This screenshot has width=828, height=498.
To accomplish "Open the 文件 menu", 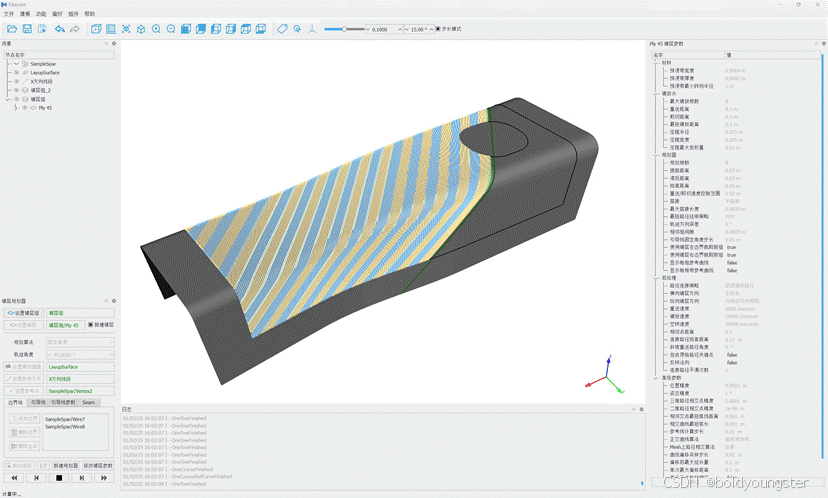I will (9, 14).
